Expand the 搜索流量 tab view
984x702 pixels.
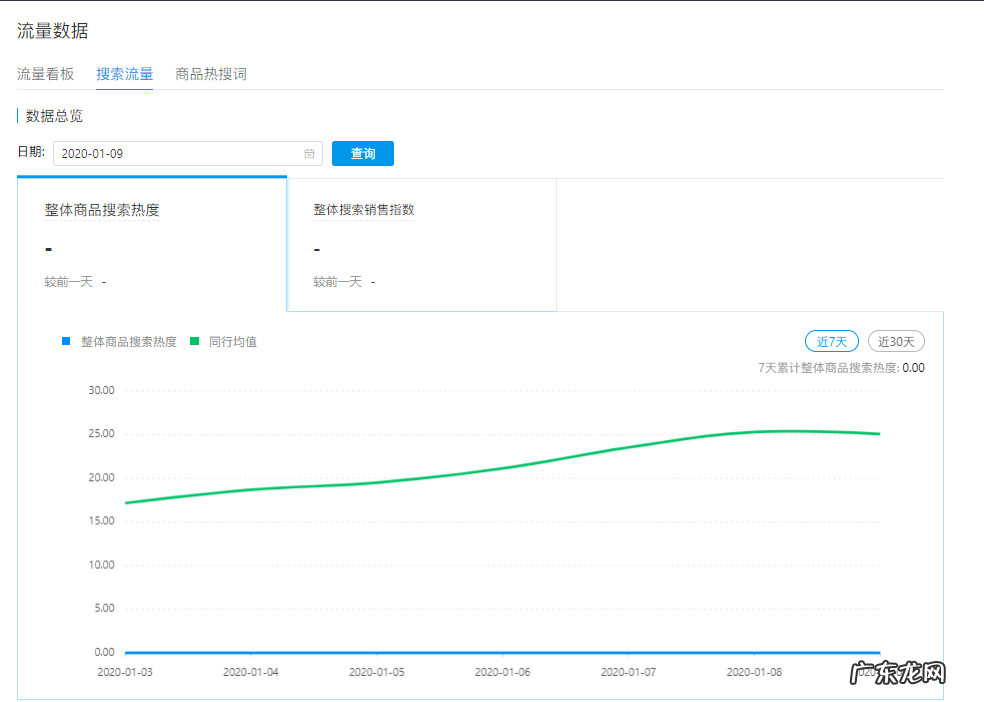click(125, 74)
